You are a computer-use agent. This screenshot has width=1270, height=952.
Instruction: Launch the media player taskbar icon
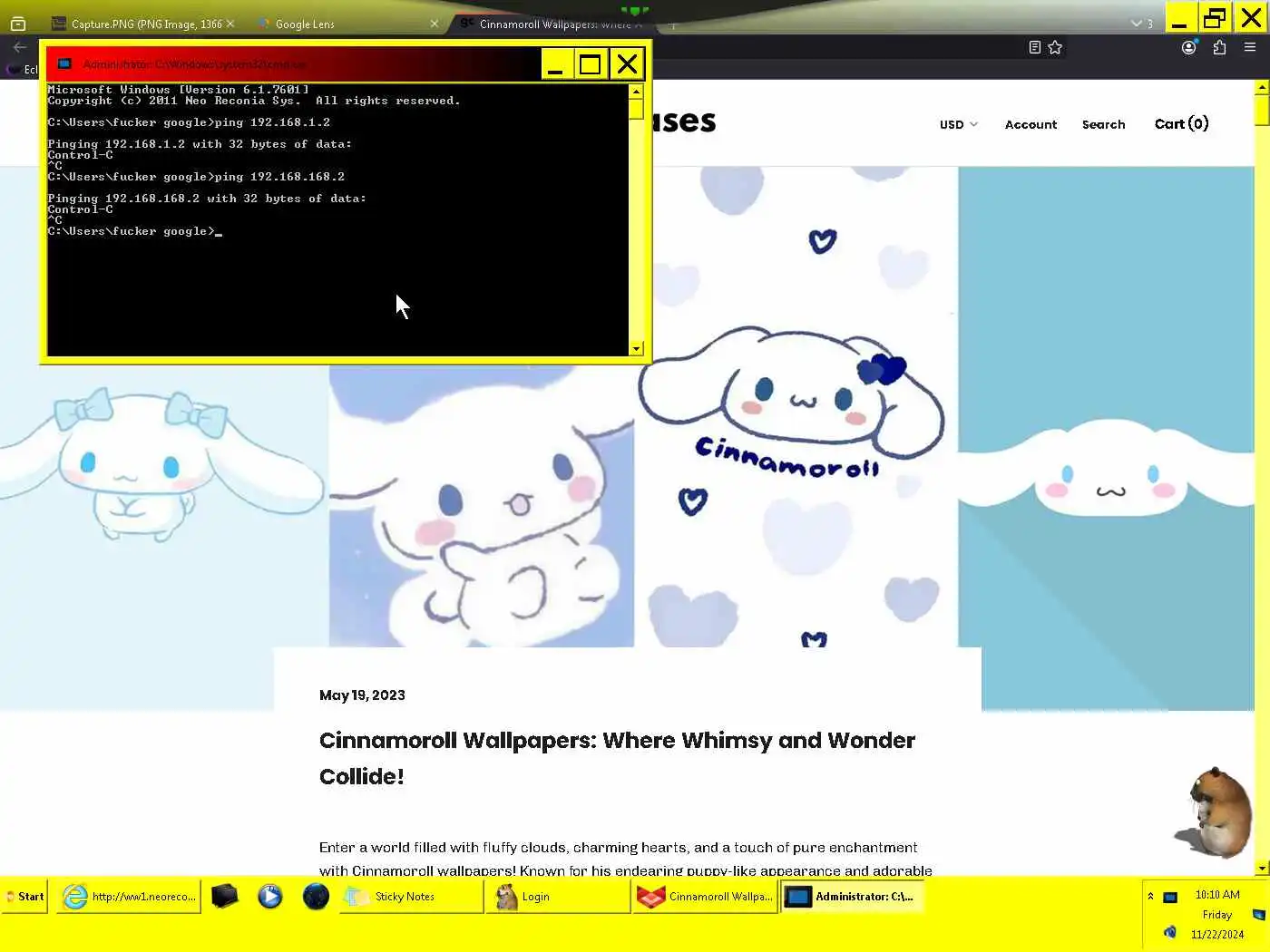(x=270, y=897)
